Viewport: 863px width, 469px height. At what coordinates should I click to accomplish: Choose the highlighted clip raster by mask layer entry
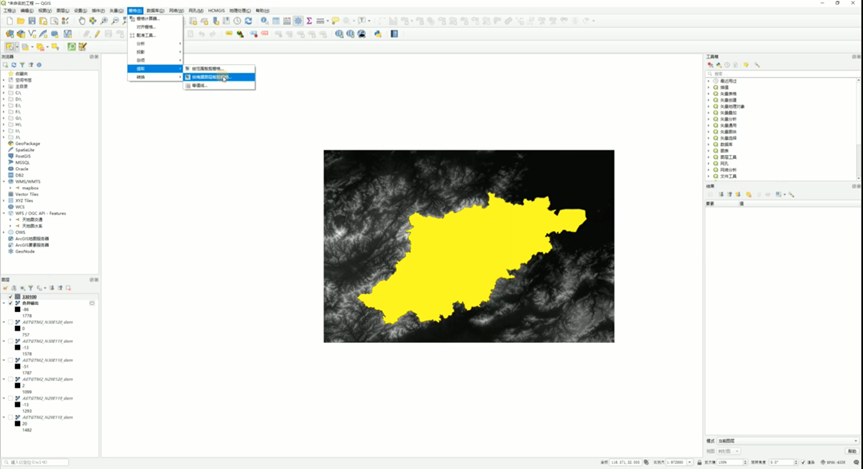[x=219, y=77]
